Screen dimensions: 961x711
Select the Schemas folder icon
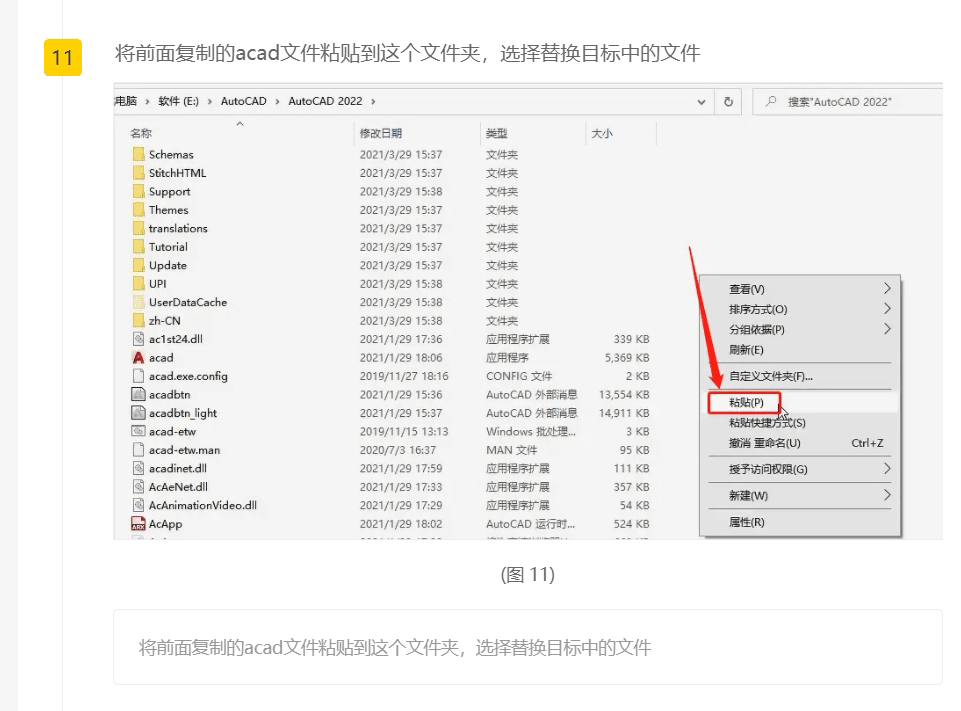139,154
